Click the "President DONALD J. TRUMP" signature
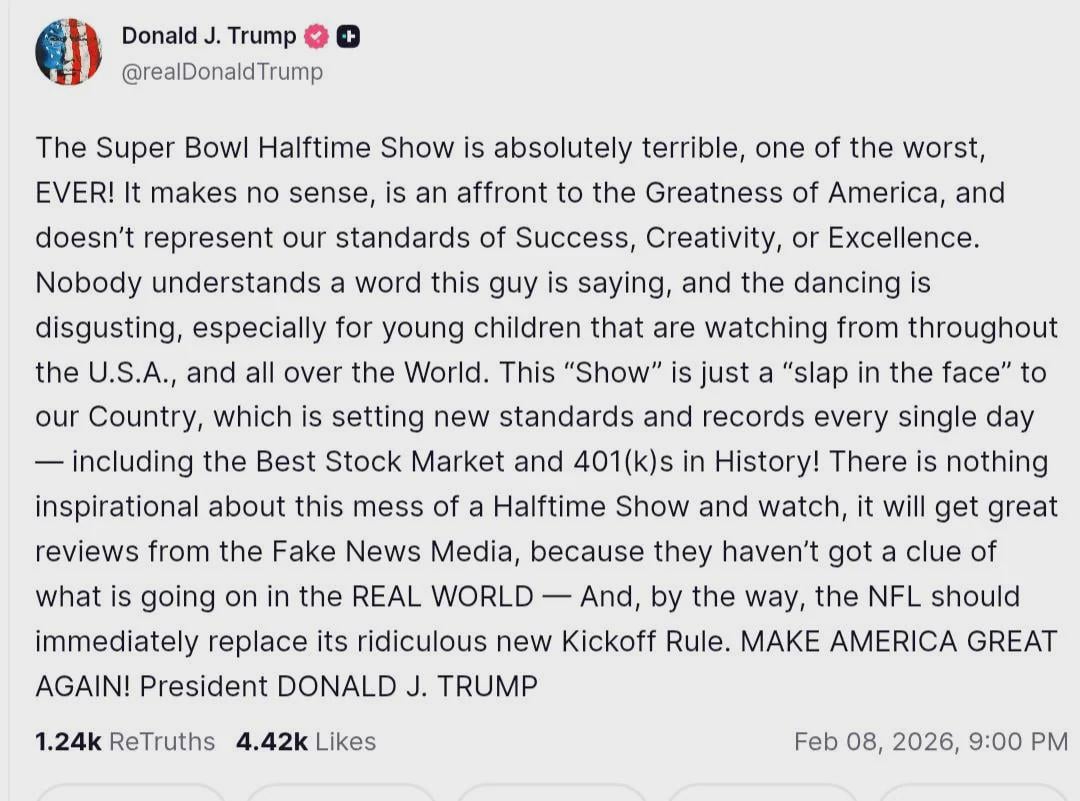 pyautogui.click(x=339, y=686)
